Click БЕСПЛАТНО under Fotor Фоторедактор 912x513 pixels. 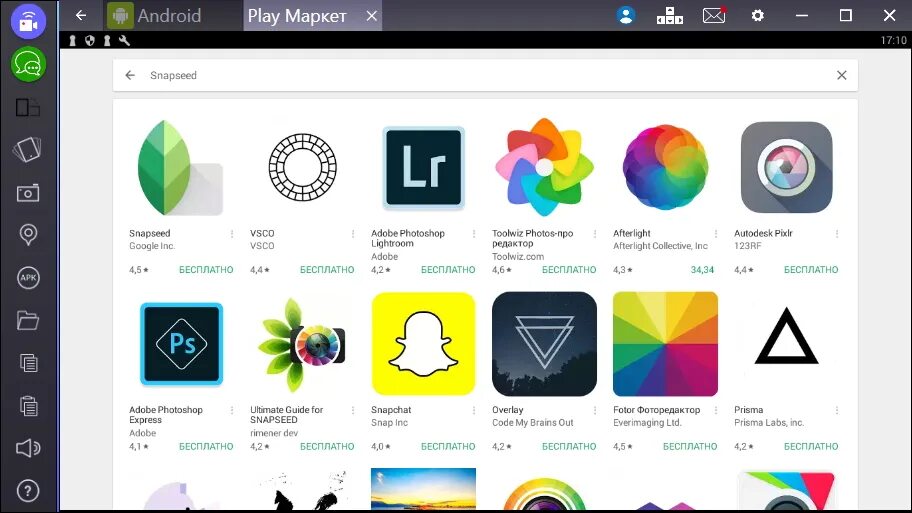click(x=690, y=447)
